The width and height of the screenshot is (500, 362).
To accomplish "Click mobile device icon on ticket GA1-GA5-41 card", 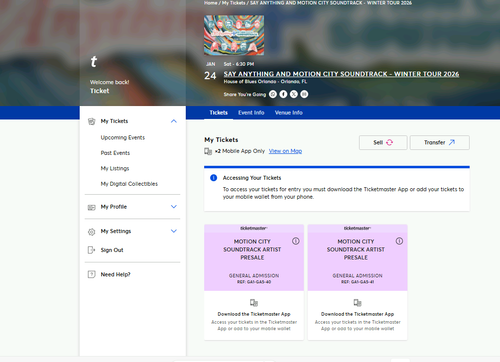I will 357,303.
